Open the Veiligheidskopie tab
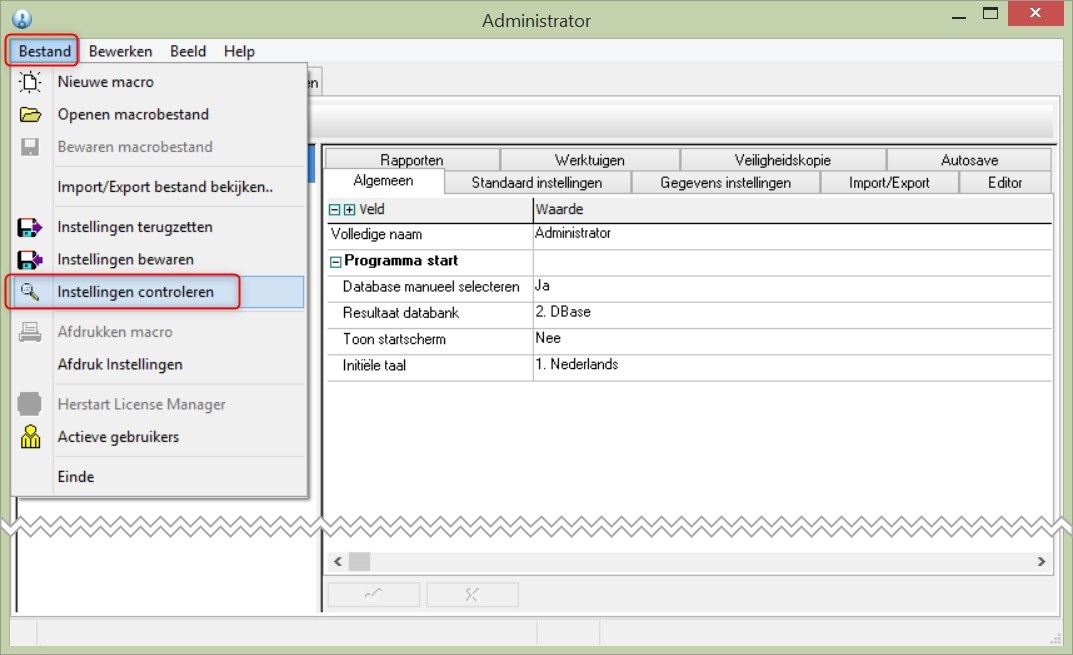The width and height of the screenshot is (1073, 655). 783,160
